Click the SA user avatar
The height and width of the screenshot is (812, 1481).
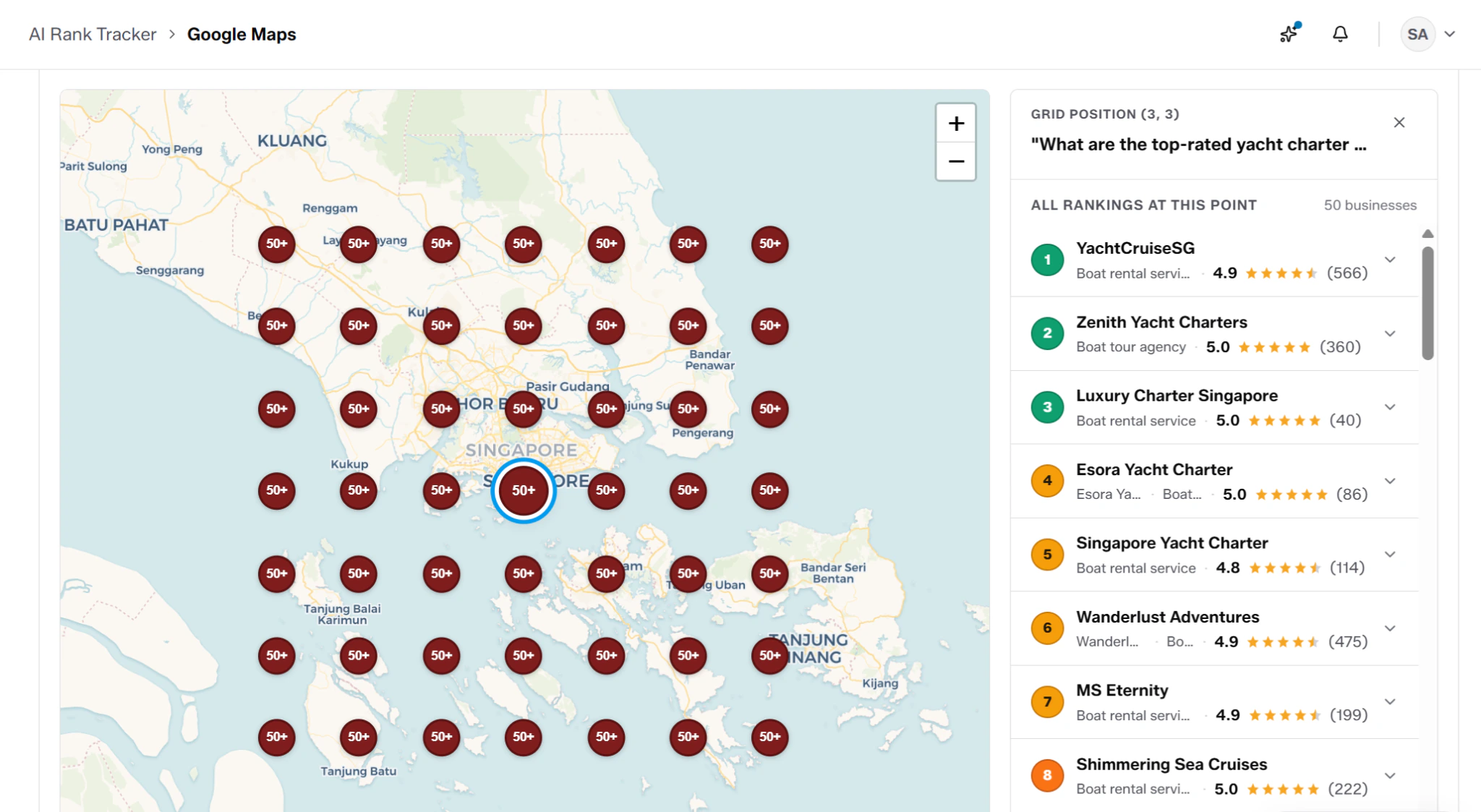click(x=1417, y=34)
